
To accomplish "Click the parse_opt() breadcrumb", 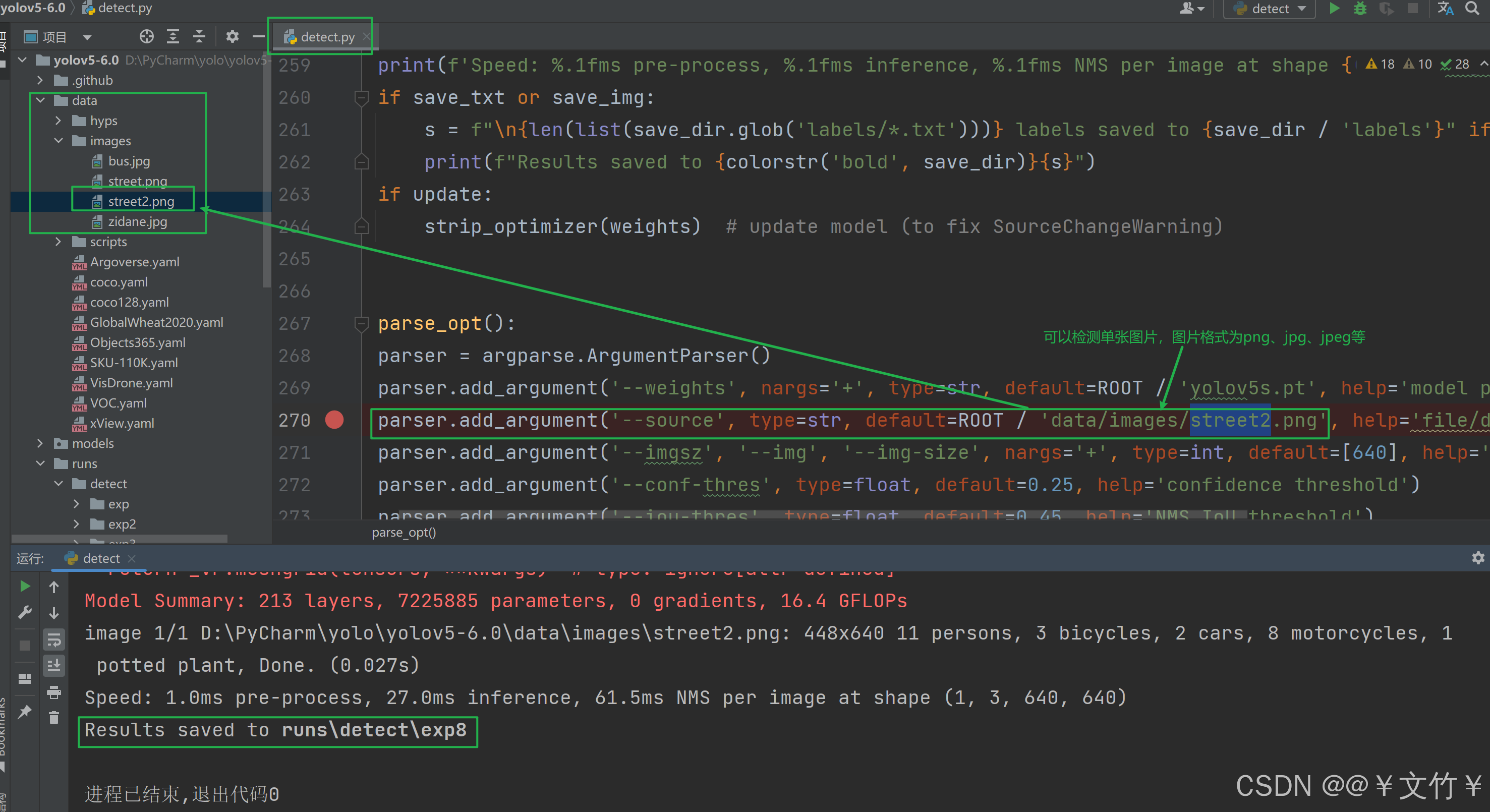I will click(x=404, y=532).
